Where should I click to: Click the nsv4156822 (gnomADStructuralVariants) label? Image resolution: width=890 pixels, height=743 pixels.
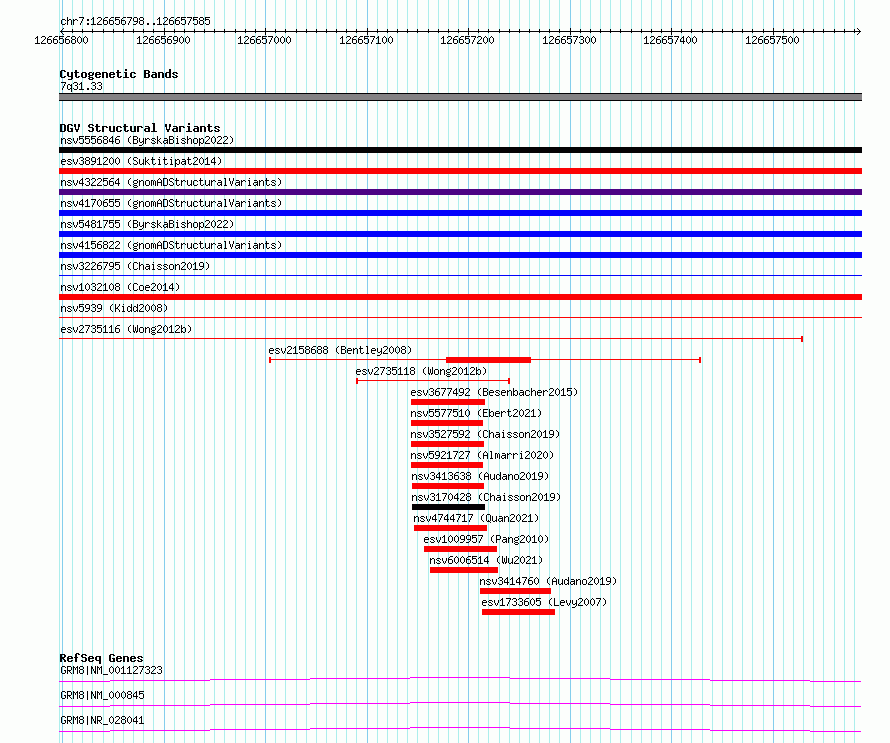(171, 245)
